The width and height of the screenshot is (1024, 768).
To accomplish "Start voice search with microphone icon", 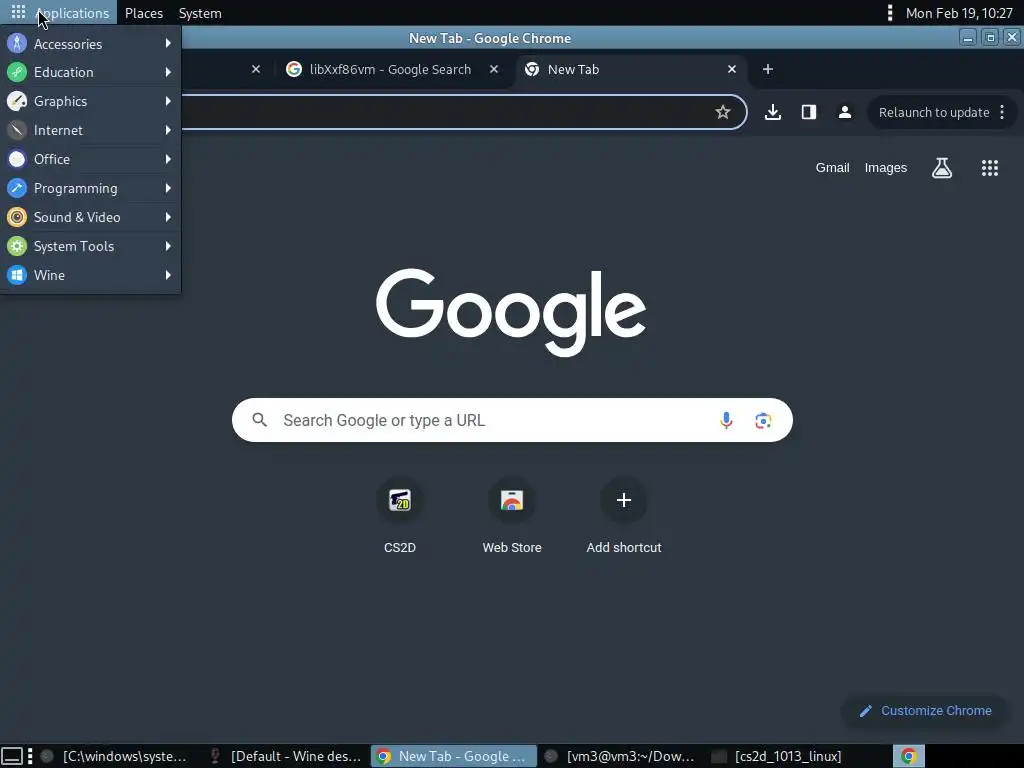I will (726, 420).
